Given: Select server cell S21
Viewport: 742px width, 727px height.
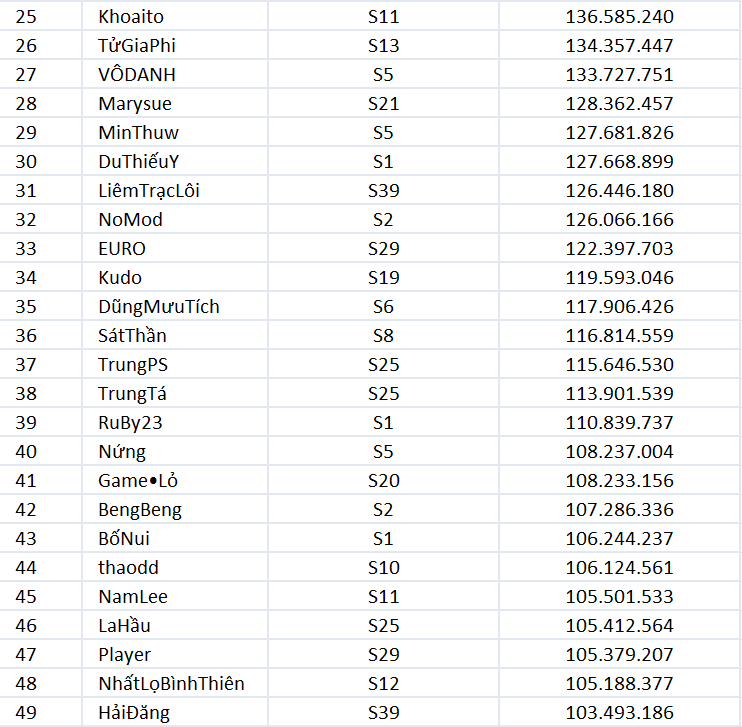Looking at the screenshot, I should [383, 103].
